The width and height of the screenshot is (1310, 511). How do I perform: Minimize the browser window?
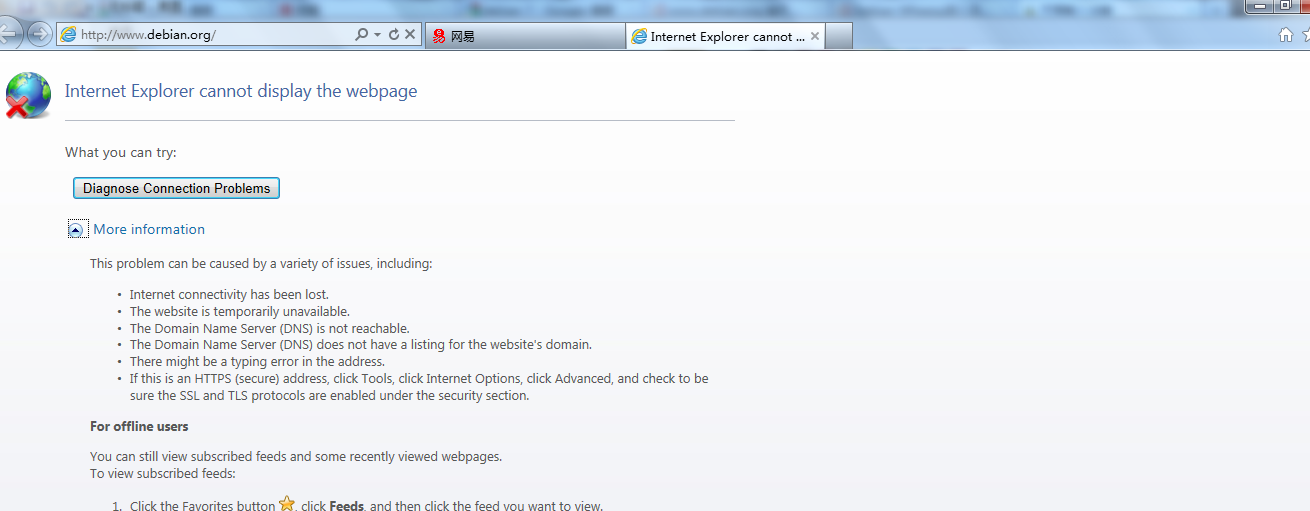point(1259,5)
